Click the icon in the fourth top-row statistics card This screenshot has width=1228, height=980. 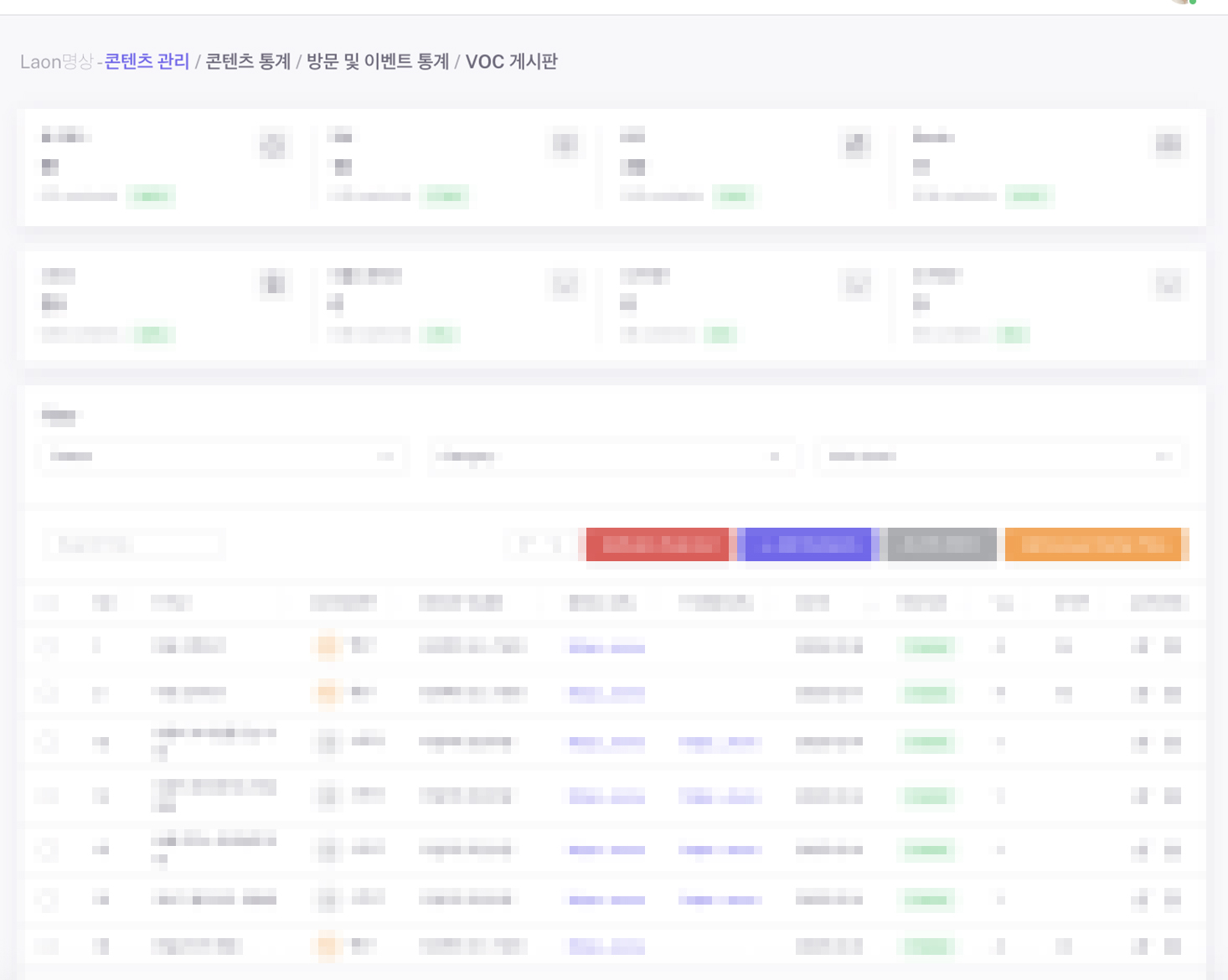(1169, 145)
